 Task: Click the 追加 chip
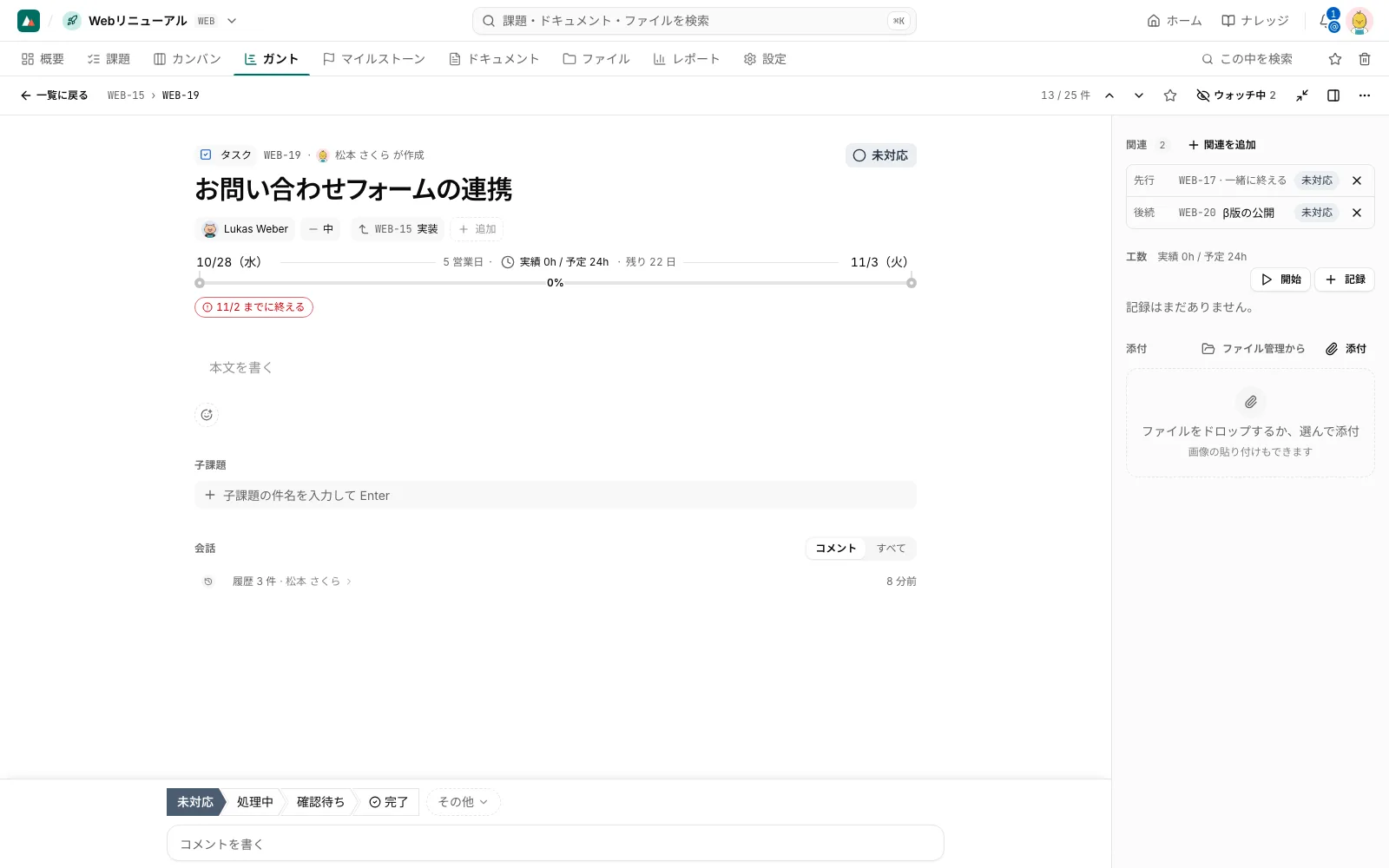[x=477, y=229]
